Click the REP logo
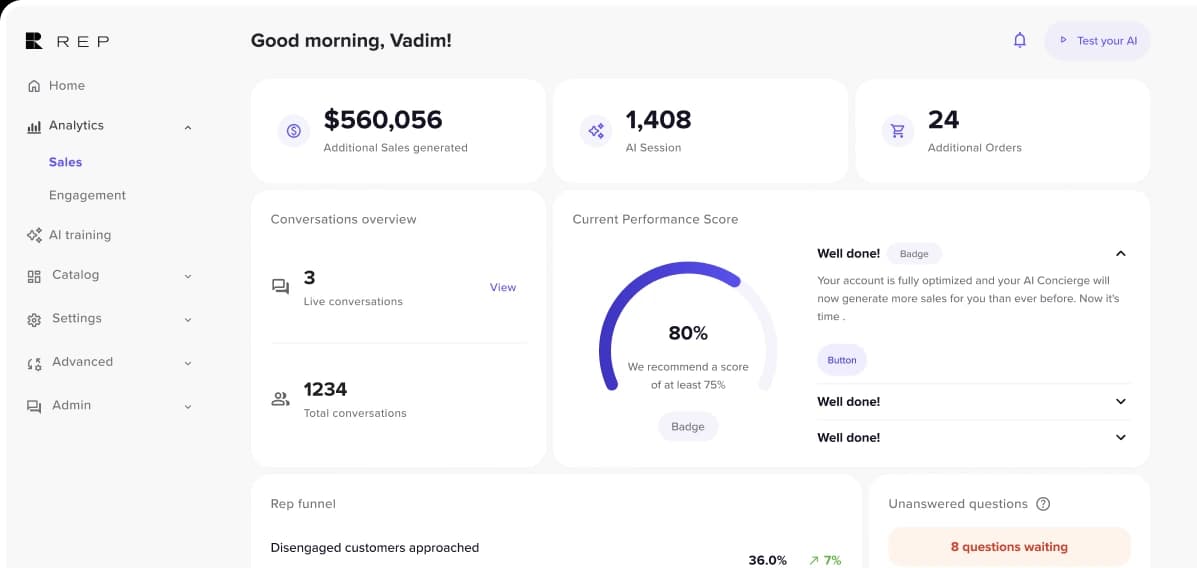This screenshot has width=1197, height=568. (67, 41)
